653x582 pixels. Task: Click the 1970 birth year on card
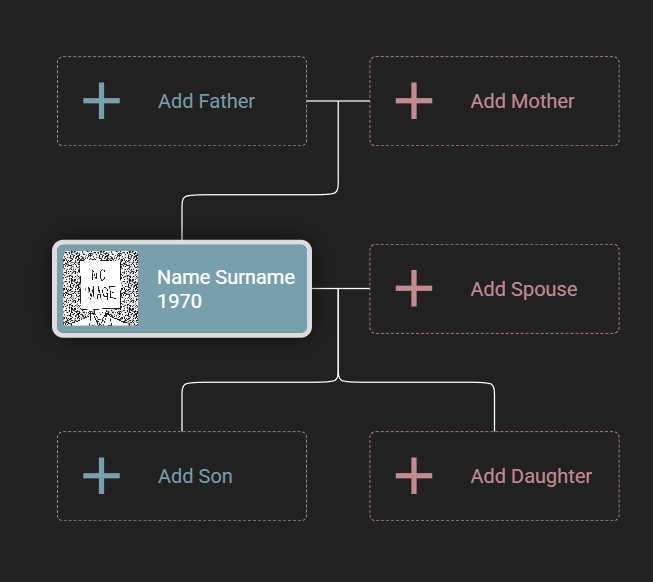coord(179,301)
